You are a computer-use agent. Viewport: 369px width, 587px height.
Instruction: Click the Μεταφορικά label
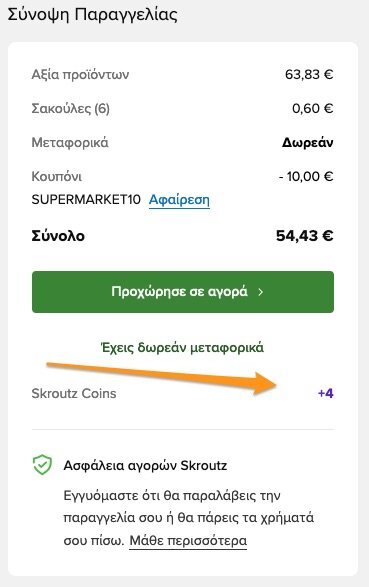tap(70, 143)
